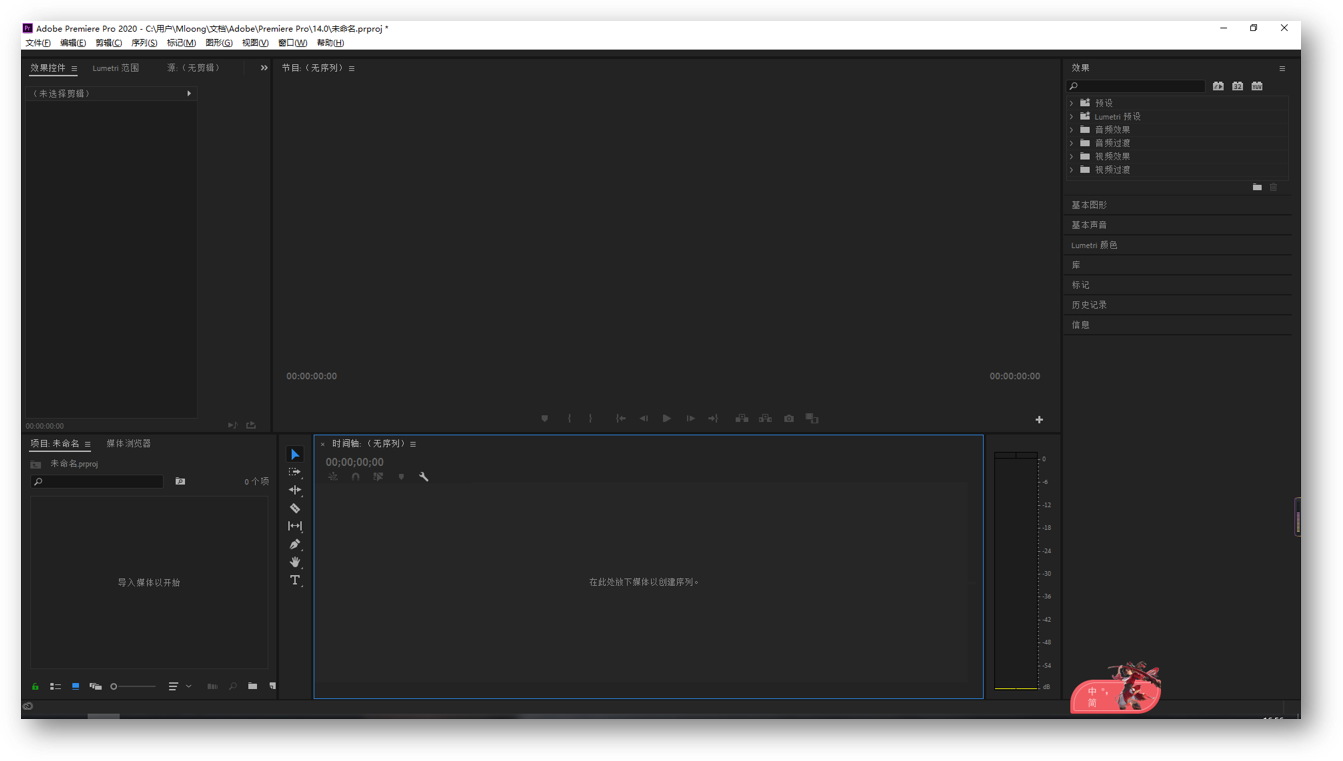Click the YUV effects filter icon
Viewport: 1343px width, 761px height.
click(x=1257, y=86)
